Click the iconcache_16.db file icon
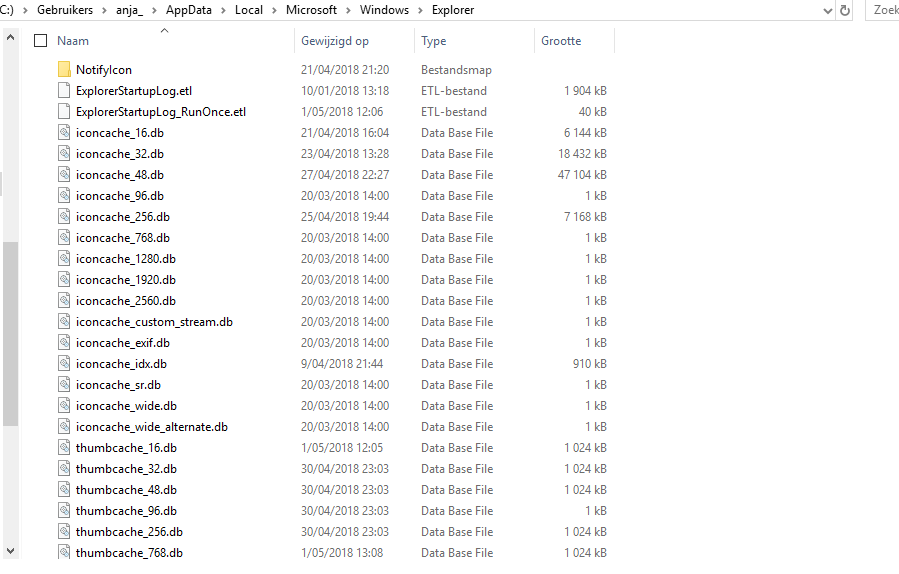The image size is (899, 574). point(64,132)
